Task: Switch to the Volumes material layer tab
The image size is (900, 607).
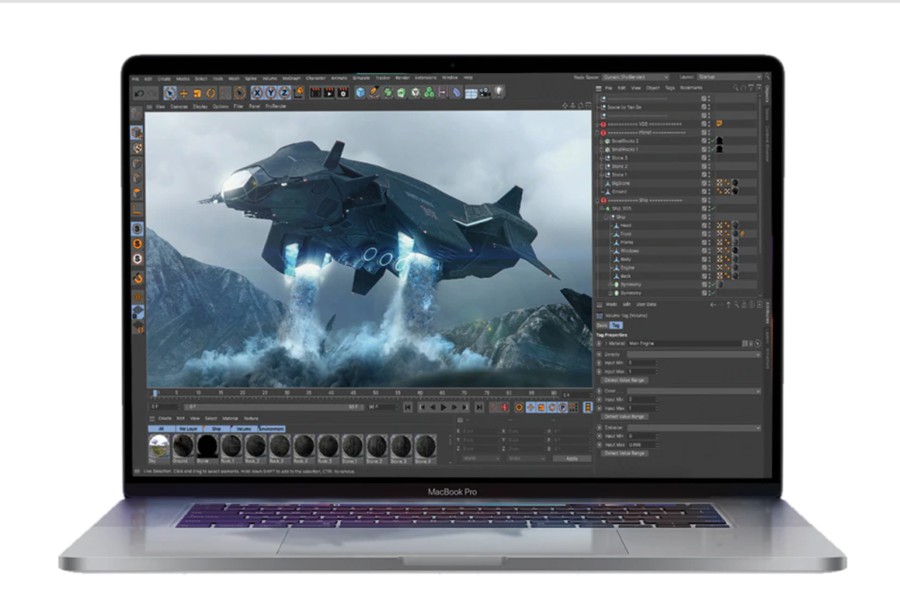Action: [243, 429]
